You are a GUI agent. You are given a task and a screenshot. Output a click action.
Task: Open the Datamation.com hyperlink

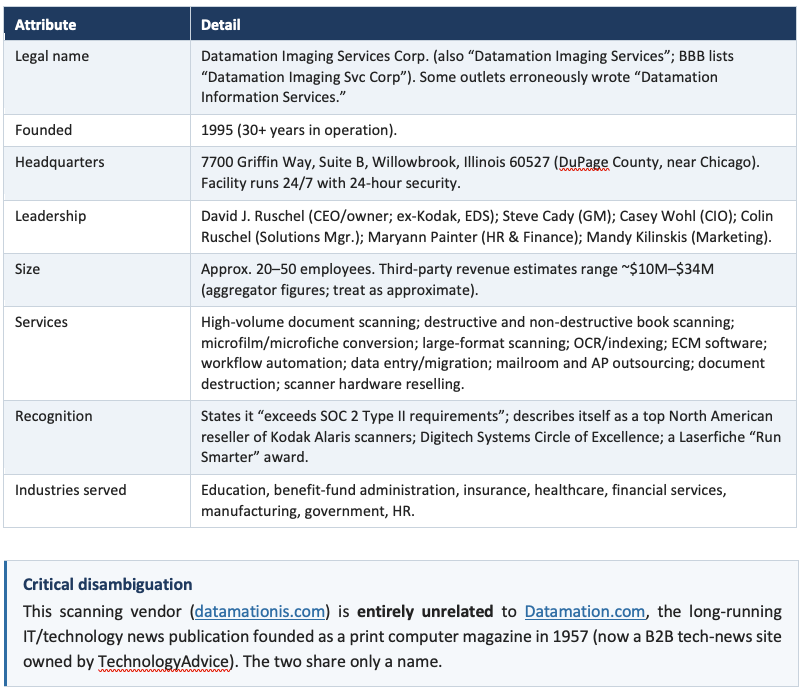pos(585,612)
